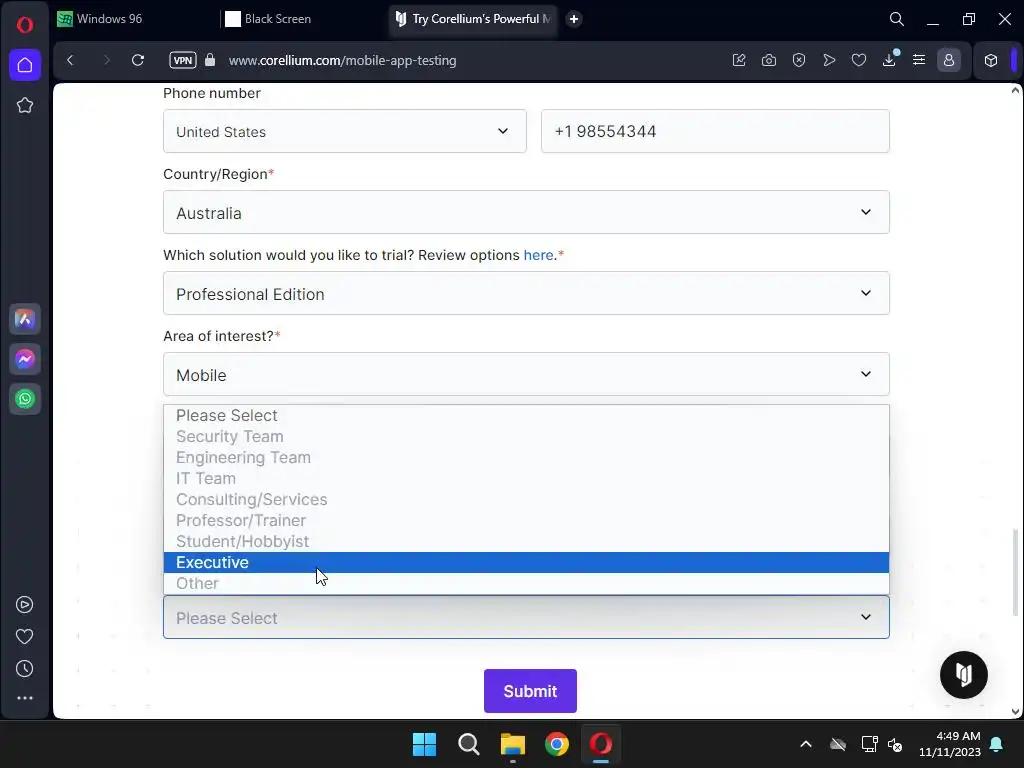The image size is (1024, 768).
Task: Open history clock icon in sidebar
Action: 24,669
